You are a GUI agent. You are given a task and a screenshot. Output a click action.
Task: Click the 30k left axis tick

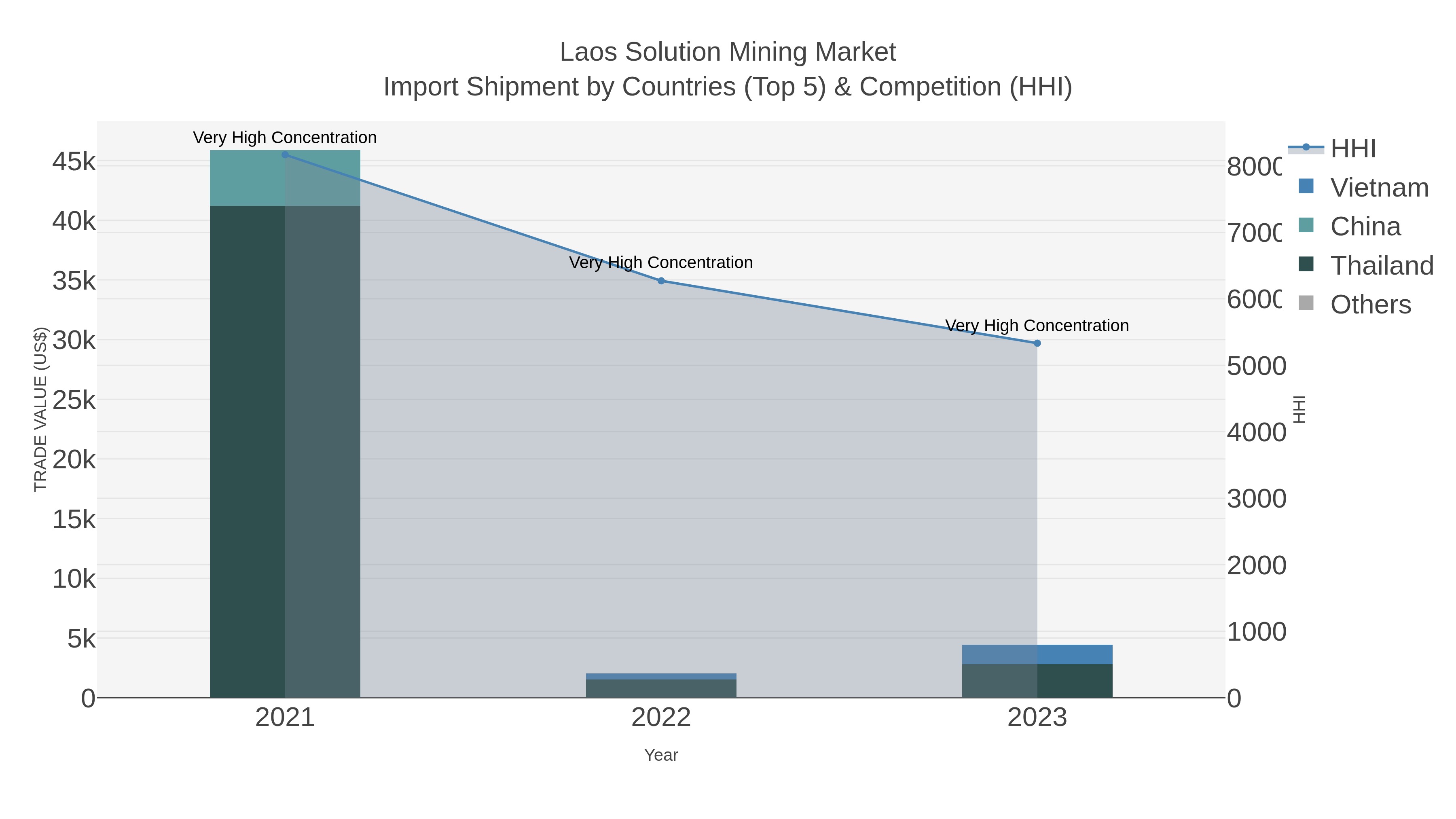coord(74,341)
